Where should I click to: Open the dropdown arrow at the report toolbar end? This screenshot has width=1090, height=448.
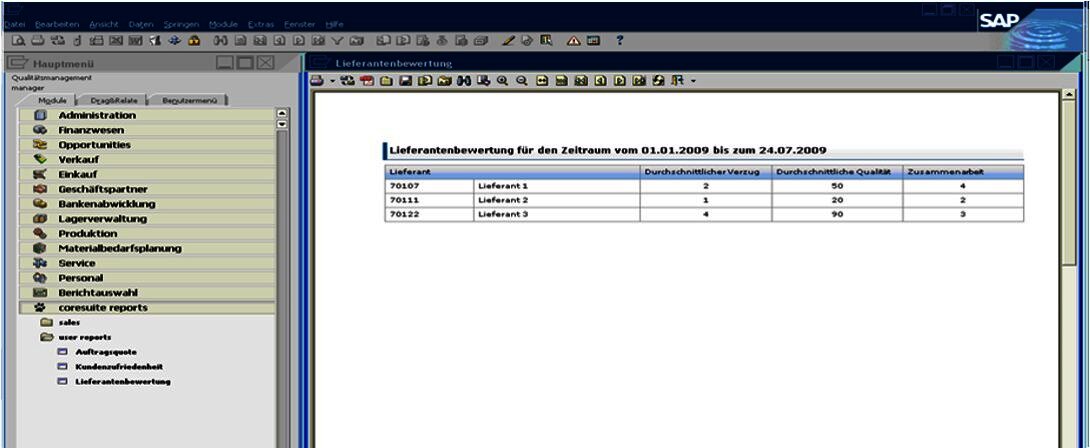coord(693,81)
